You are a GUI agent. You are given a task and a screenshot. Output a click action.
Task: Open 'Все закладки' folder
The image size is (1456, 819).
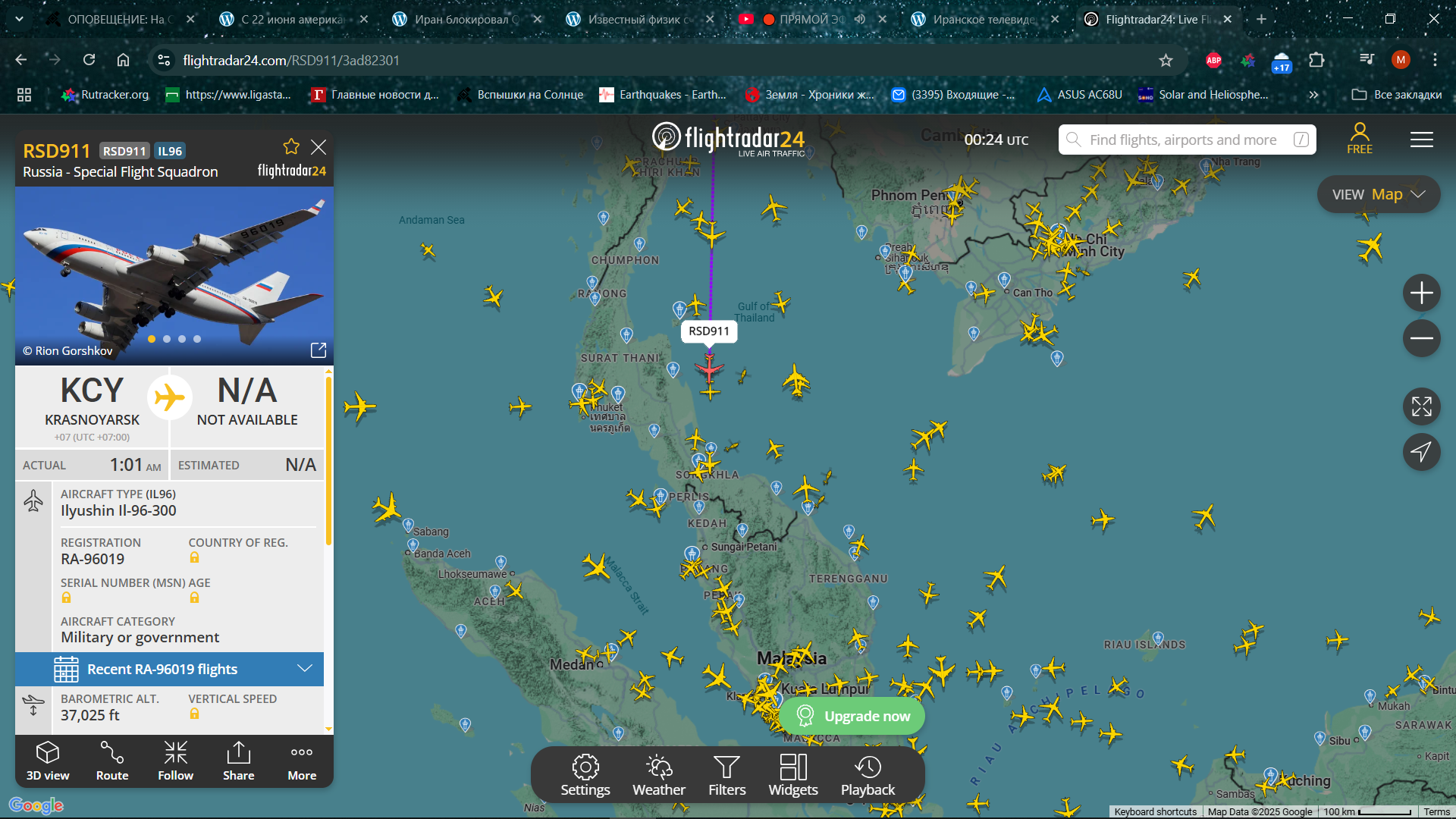tap(1397, 95)
